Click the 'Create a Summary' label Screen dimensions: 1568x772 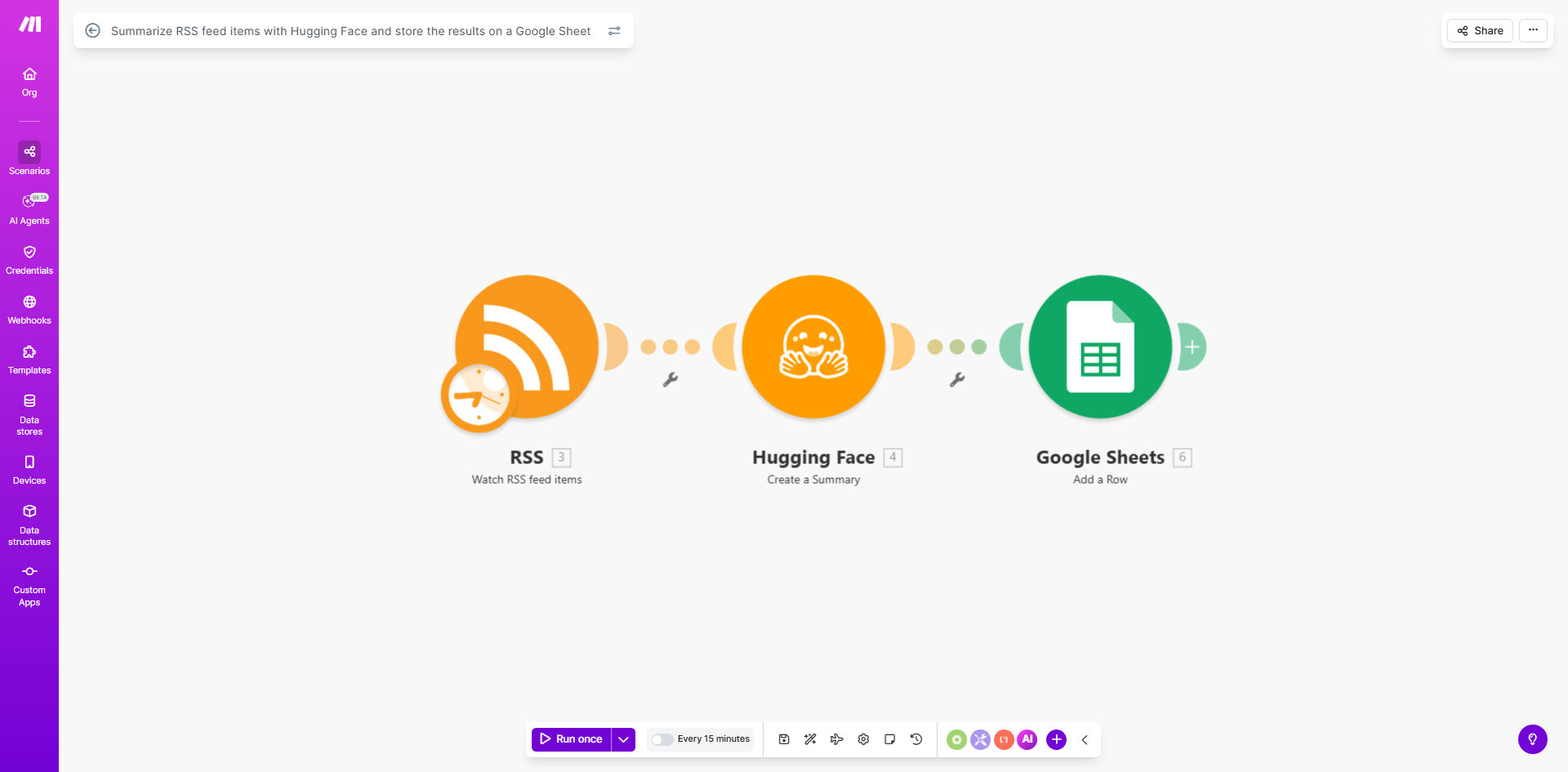[x=813, y=480]
